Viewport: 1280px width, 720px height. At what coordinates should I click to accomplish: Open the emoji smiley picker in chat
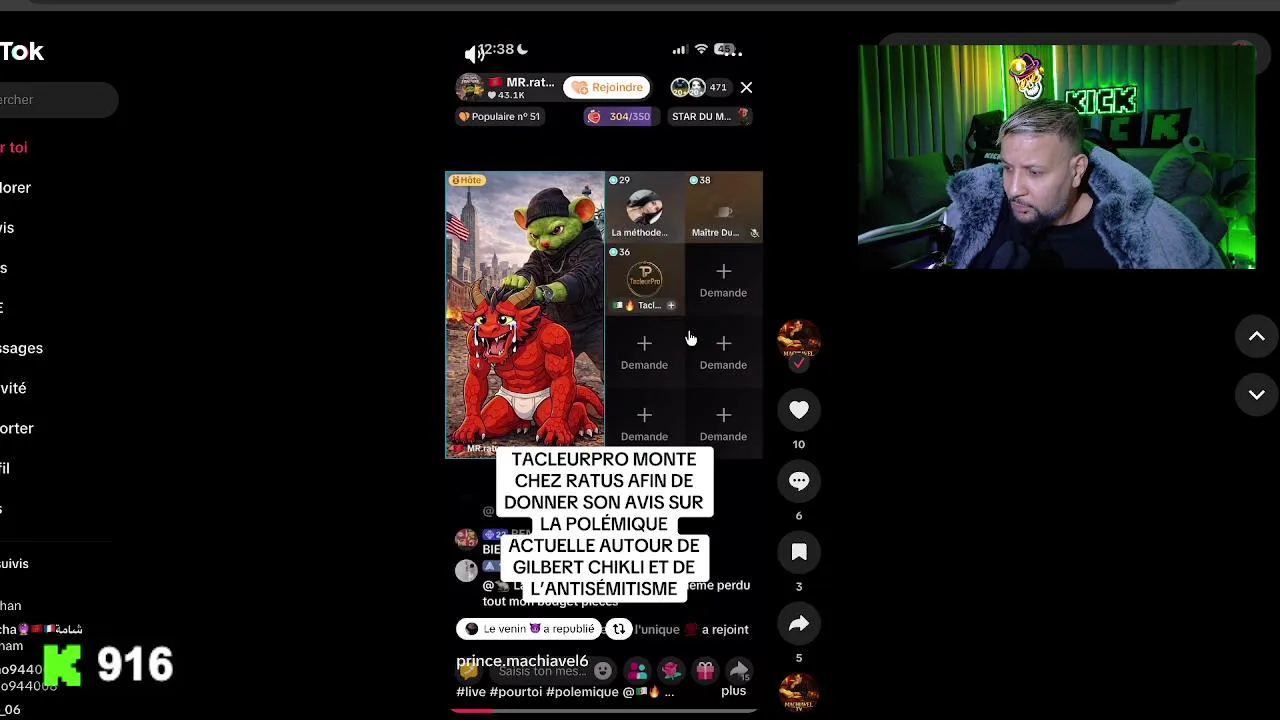click(603, 671)
